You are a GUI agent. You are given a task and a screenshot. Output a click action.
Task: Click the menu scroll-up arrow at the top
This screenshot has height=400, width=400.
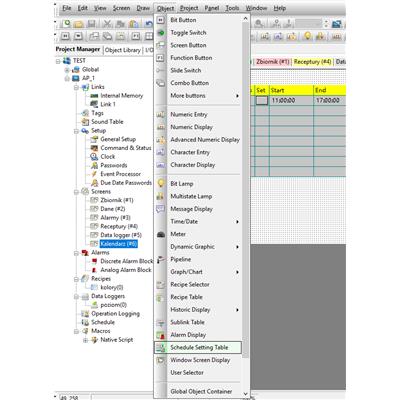(246, 19)
